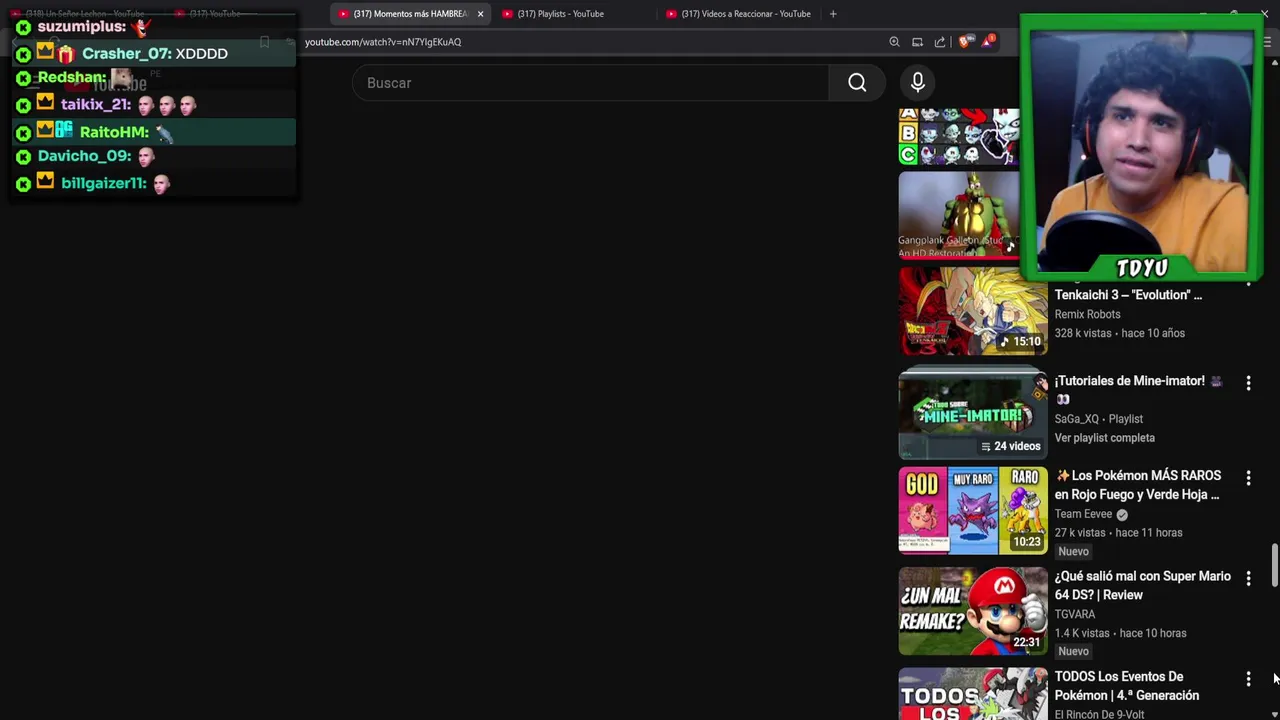The width and height of the screenshot is (1280, 720).
Task: Click the Davicho_09 username in chat
Action: point(85,156)
